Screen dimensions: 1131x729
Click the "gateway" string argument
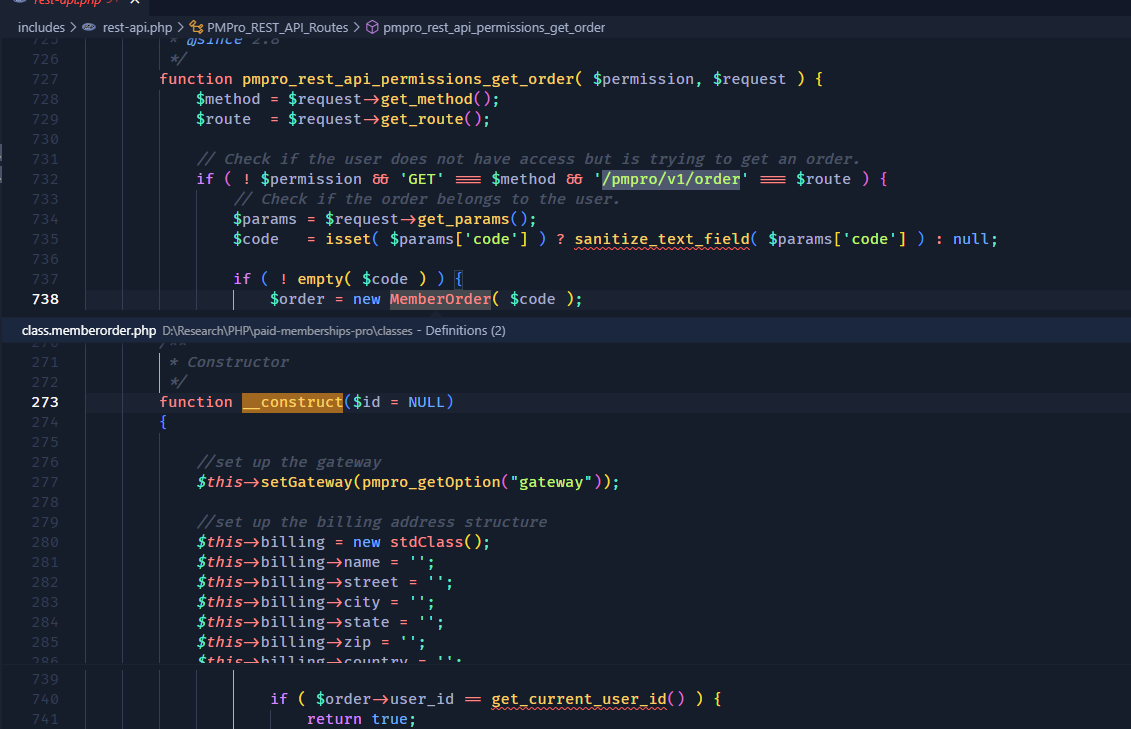coord(551,482)
